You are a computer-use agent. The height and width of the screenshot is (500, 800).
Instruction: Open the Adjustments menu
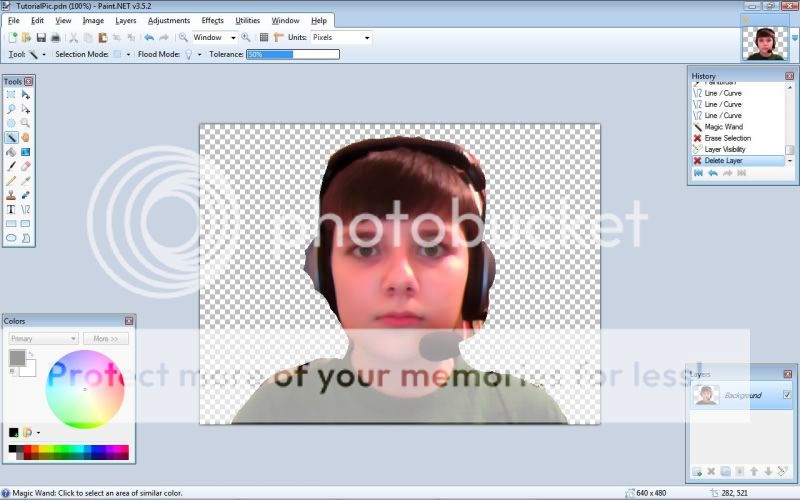click(x=169, y=20)
